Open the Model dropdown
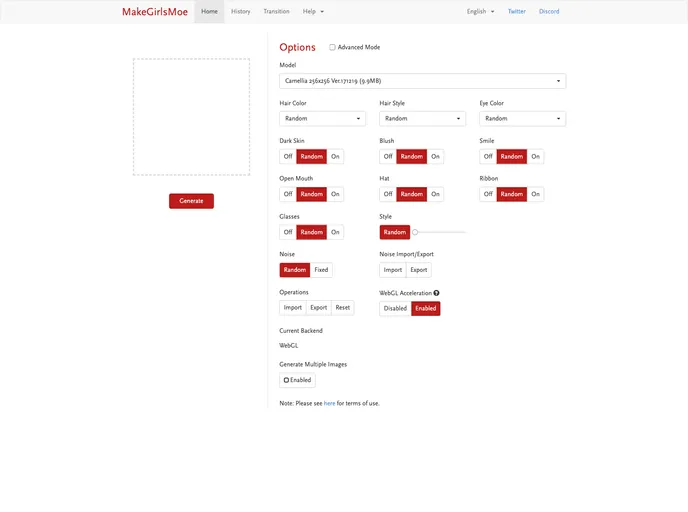Screen dimensions: 688x512 click(422, 81)
